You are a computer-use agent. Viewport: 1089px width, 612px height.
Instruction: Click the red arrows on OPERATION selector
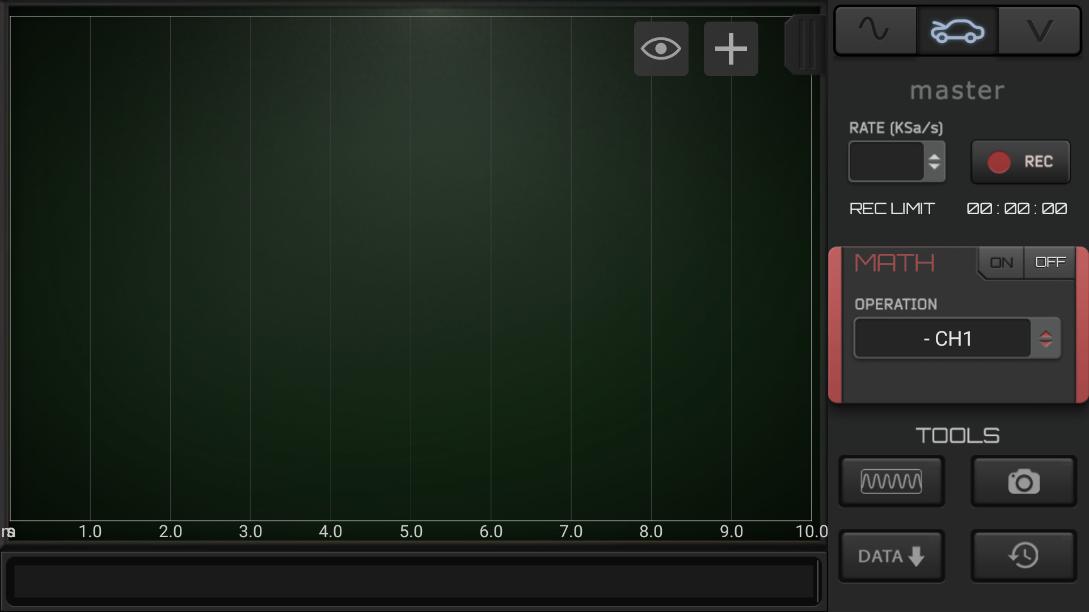point(1046,339)
